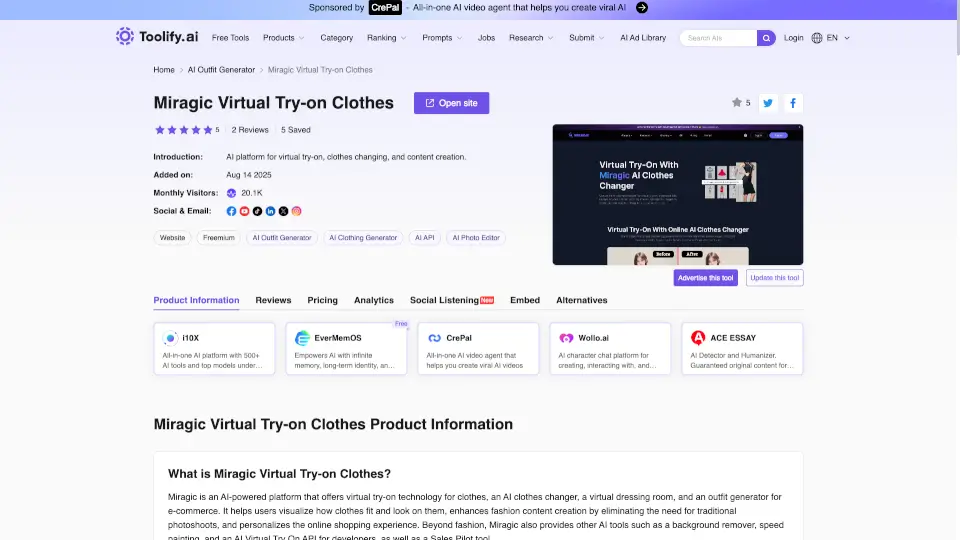Screen dimensions: 960x540
Task: Share the tool on Facebook
Action: [x=793, y=103]
